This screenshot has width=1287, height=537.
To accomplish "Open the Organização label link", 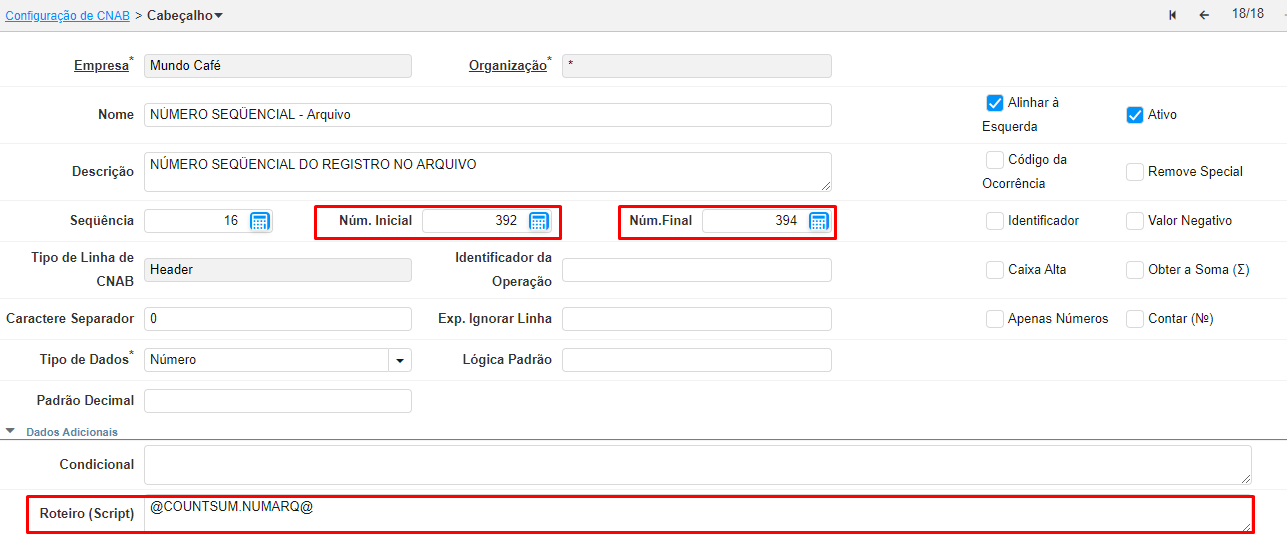I will pyautogui.click(x=508, y=66).
